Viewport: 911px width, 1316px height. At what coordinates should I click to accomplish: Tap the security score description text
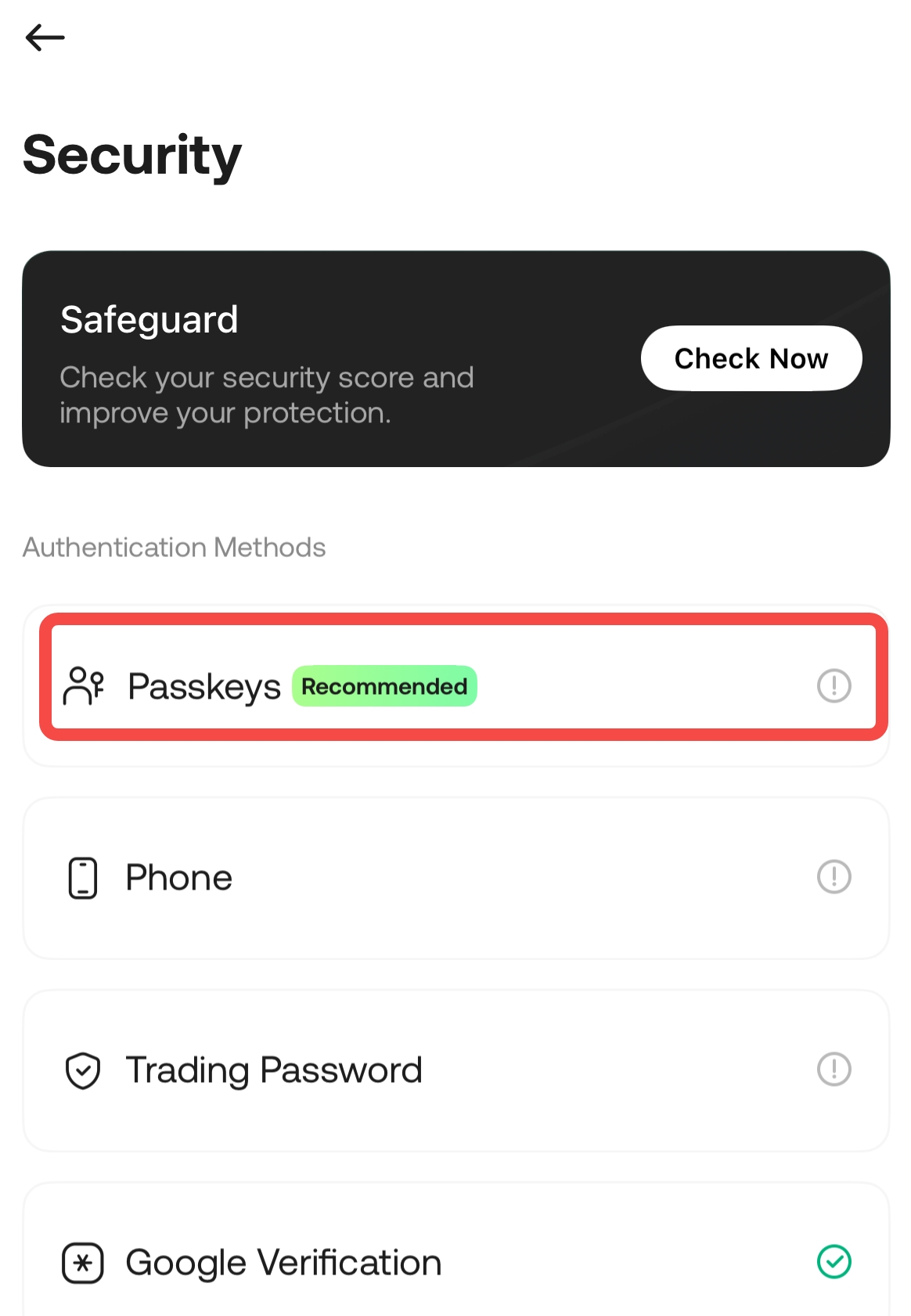coord(266,395)
